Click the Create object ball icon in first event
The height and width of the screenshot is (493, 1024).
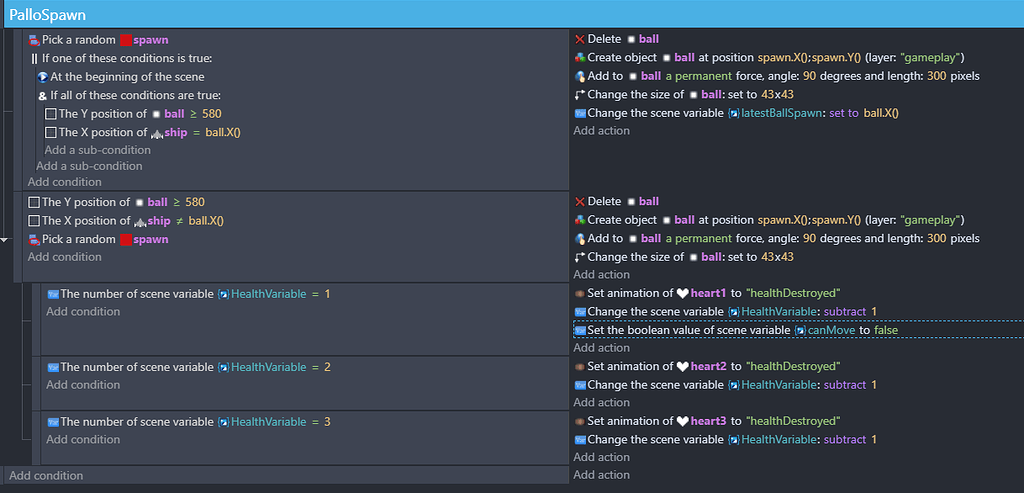click(579, 57)
